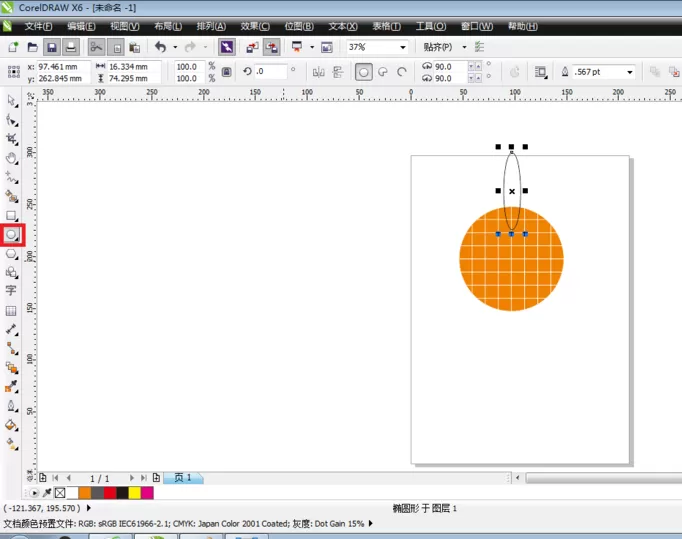Enable Pie shape mode
The height and width of the screenshot is (539, 682).
pyautogui.click(x=383, y=72)
